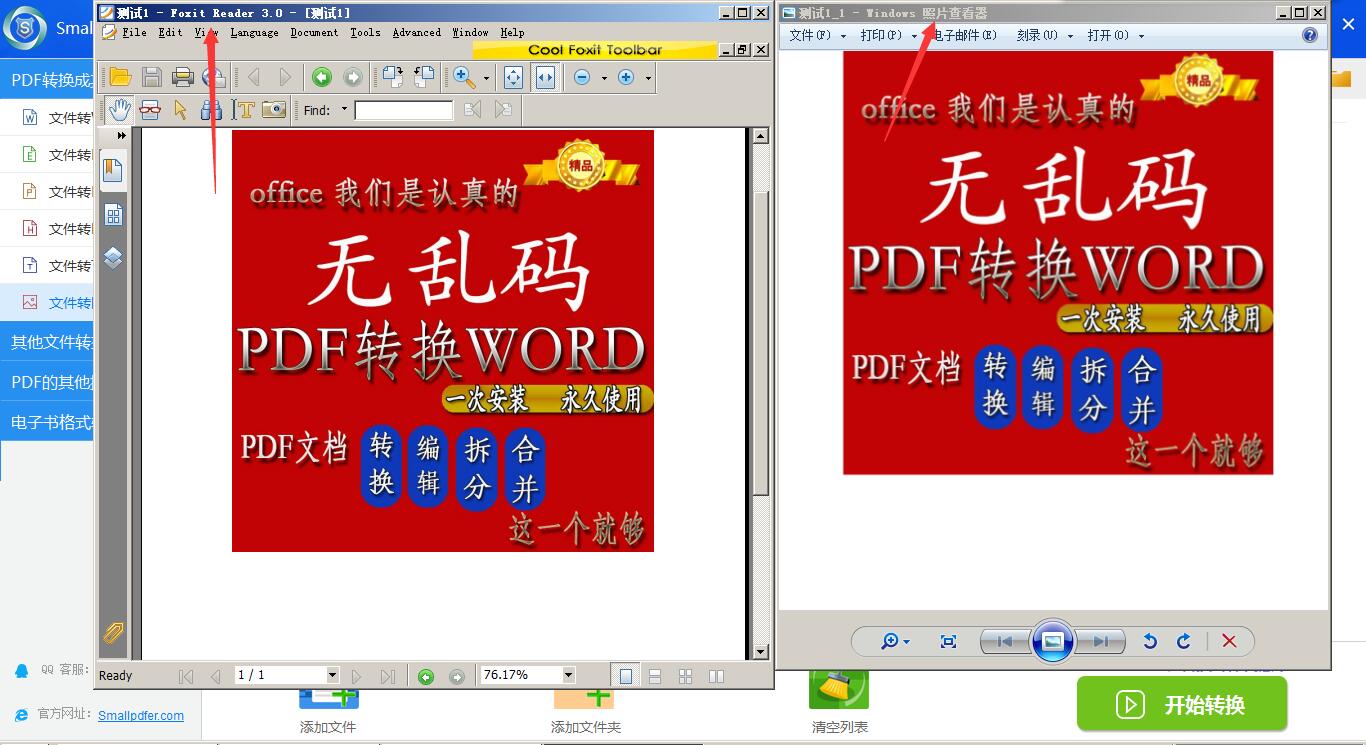Open the Smallpdfer.com website link
Viewport: 1366px width, 745px height.
point(141,715)
